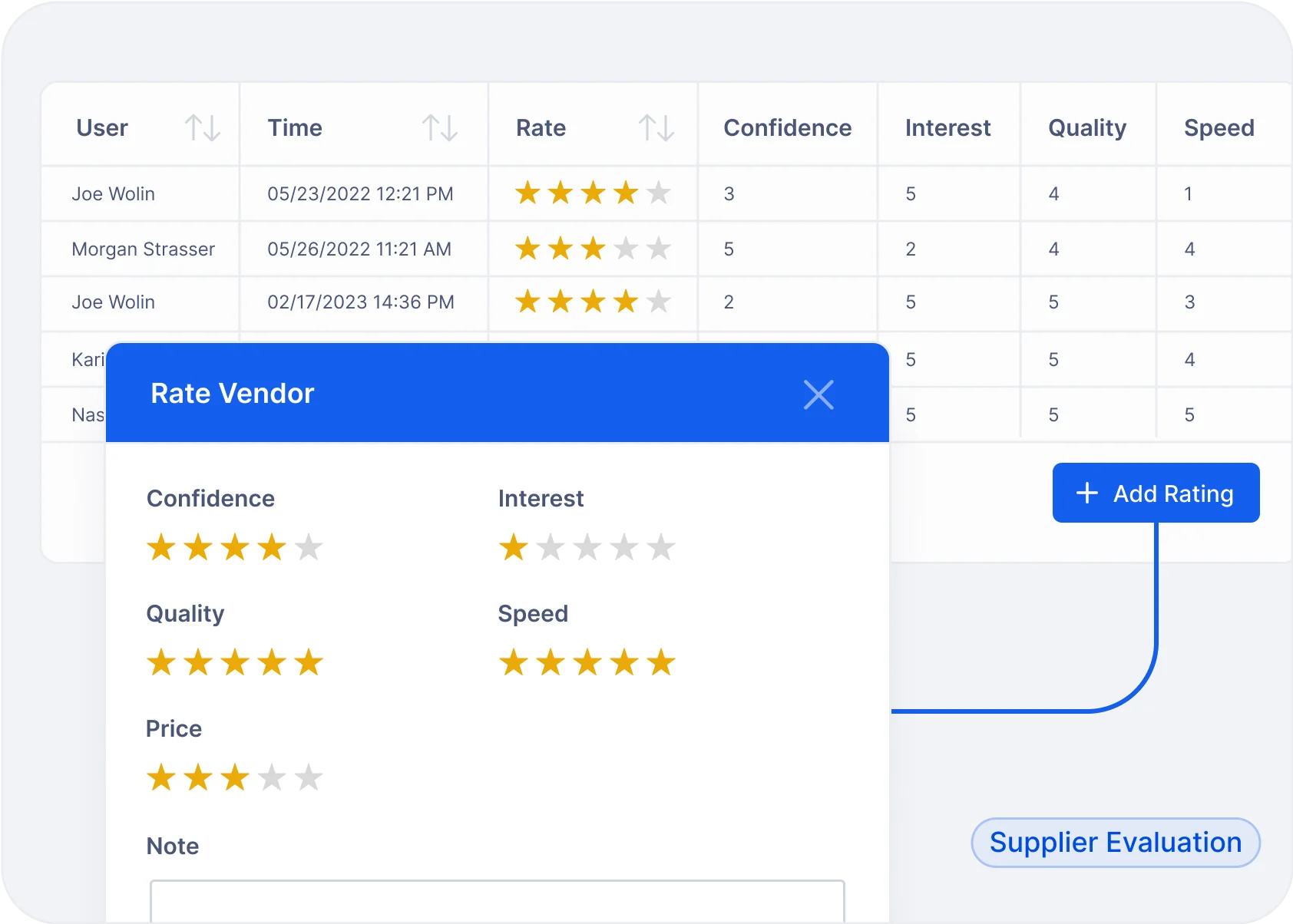The width and height of the screenshot is (1293, 924).
Task: Click the fourth star in the Speed rating
Action: tap(626, 662)
